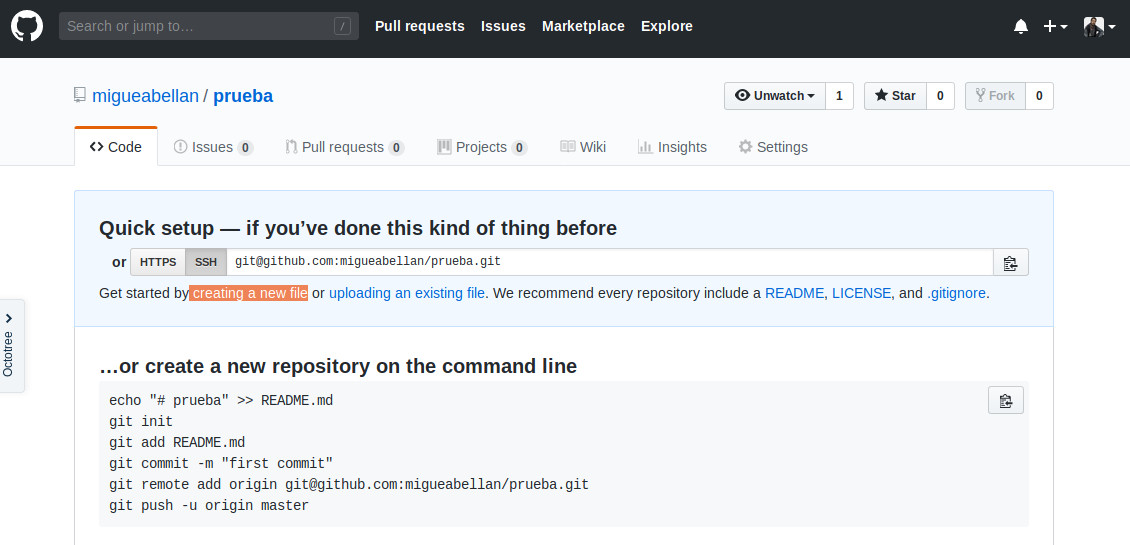The image size is (1130, 545).
Task: Open the plus create-new dropdown
Action: click(1055, 27)
